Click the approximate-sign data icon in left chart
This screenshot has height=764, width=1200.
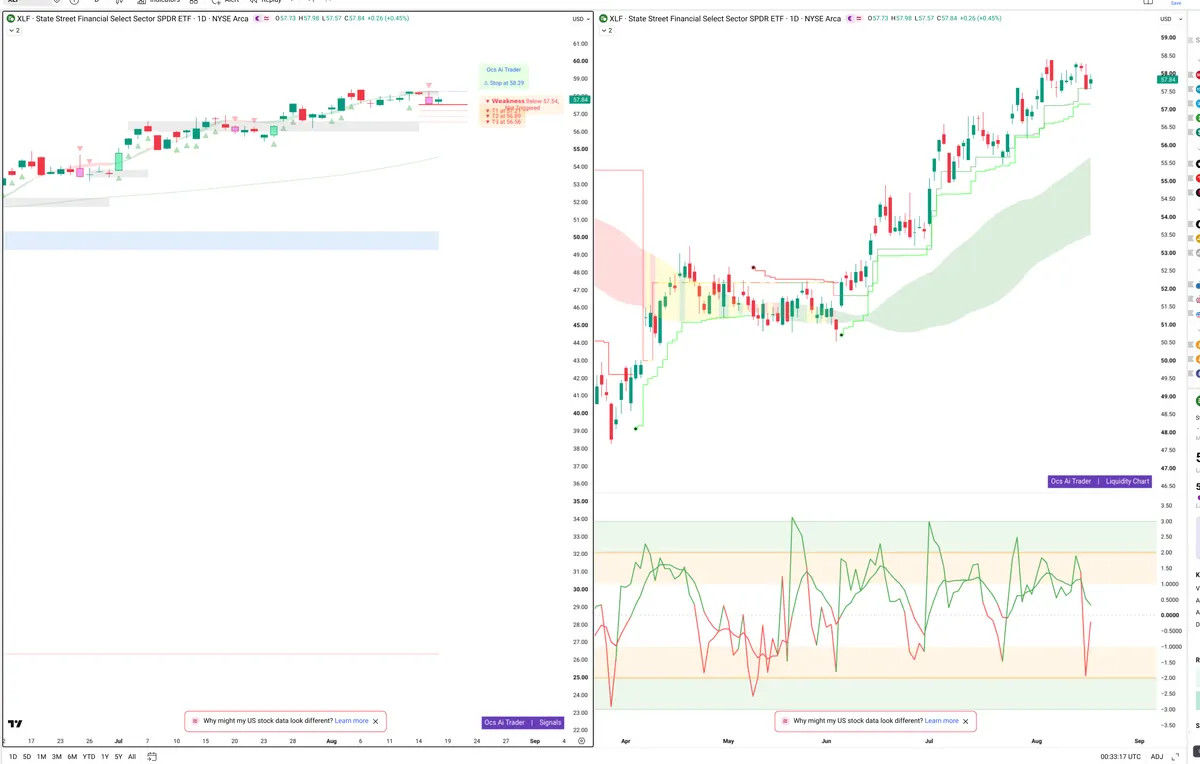267,19
